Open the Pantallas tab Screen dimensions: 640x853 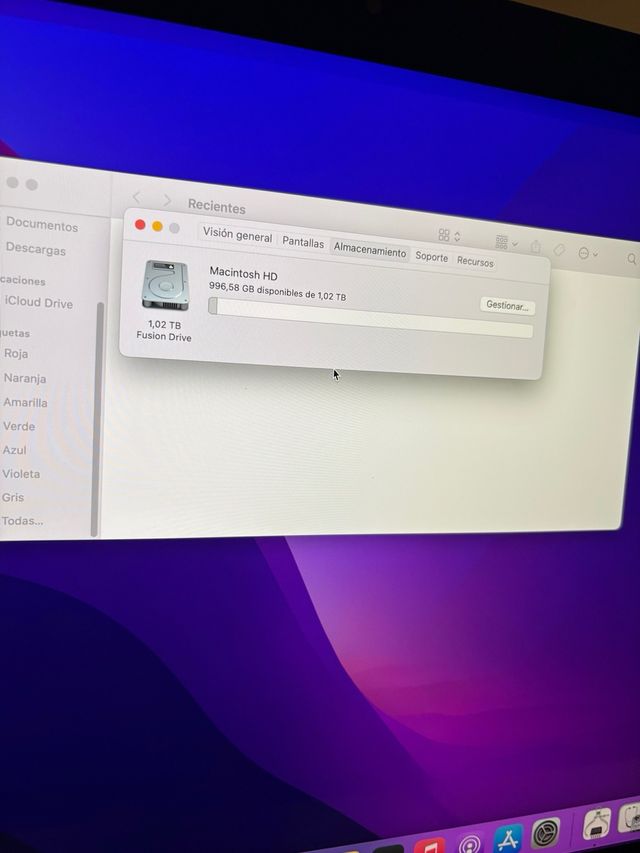pos(303,243)
